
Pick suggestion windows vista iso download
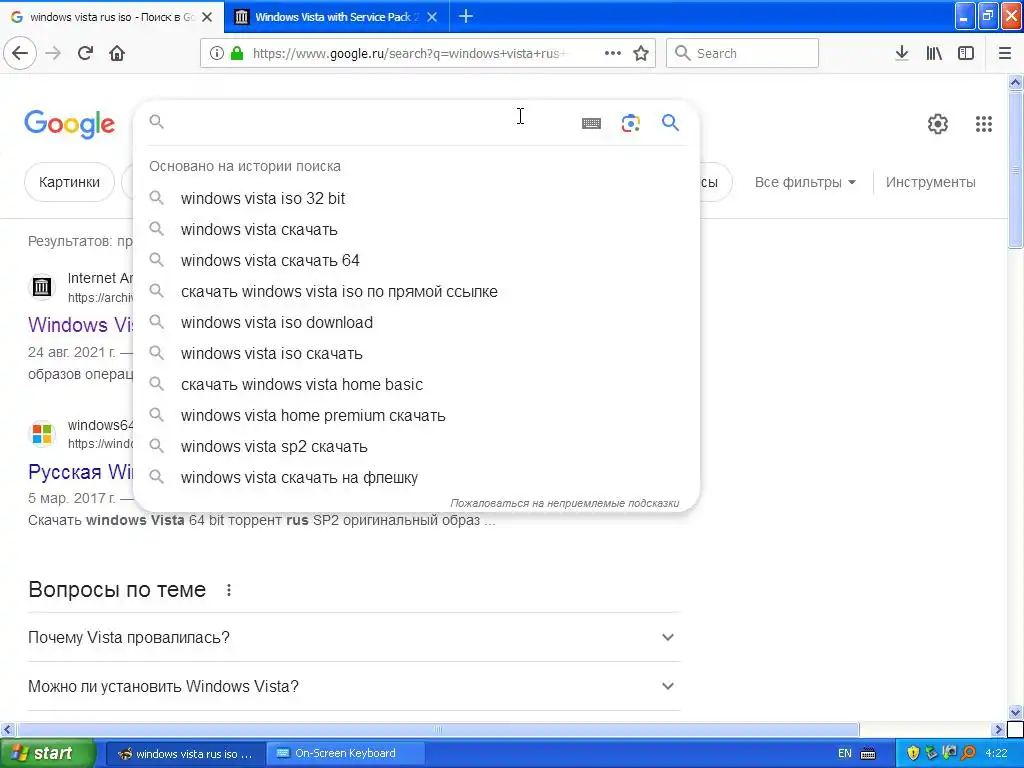pos(416,323)
